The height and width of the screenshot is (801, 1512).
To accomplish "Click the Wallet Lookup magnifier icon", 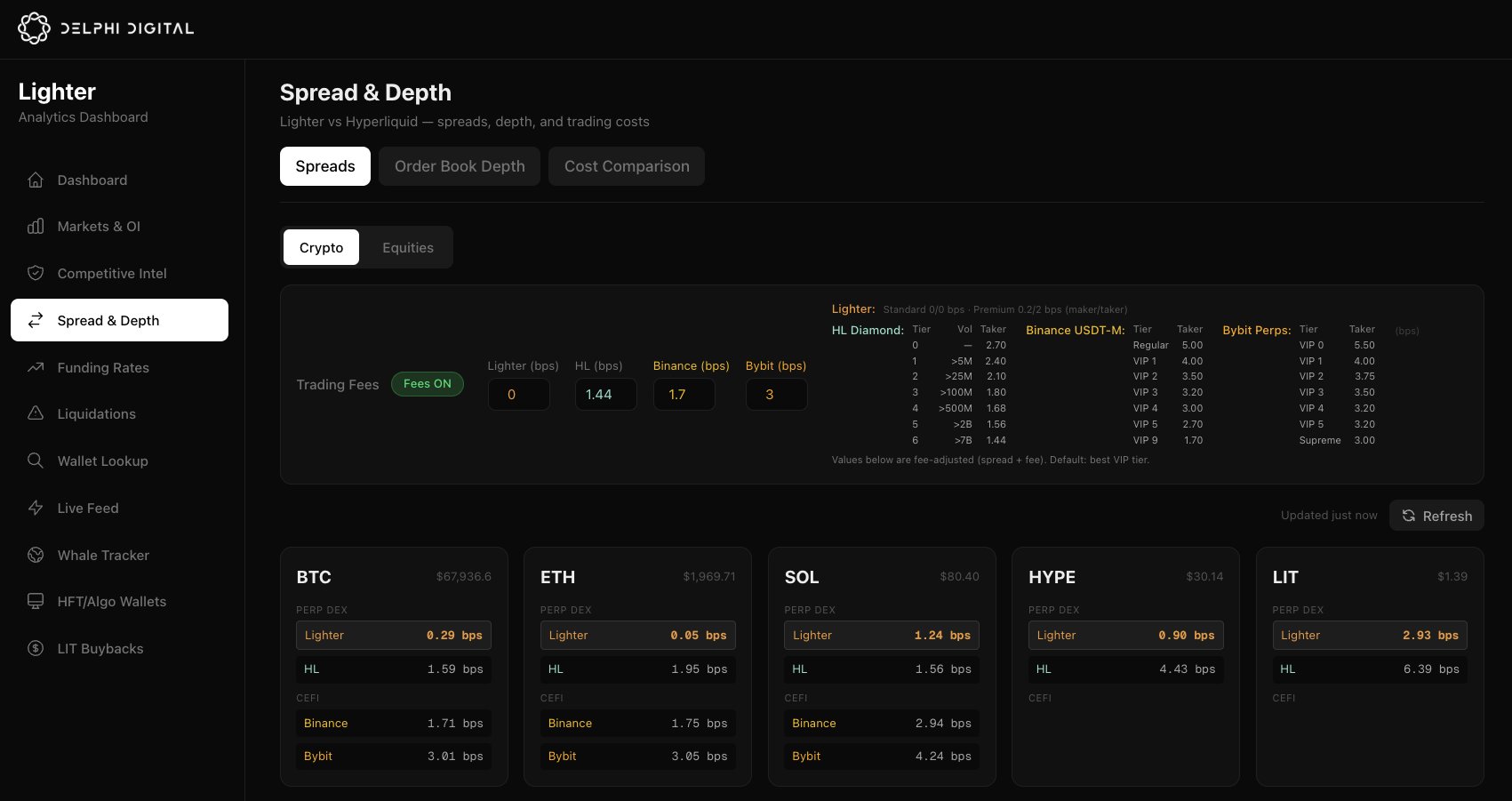I will click(36, 461).
